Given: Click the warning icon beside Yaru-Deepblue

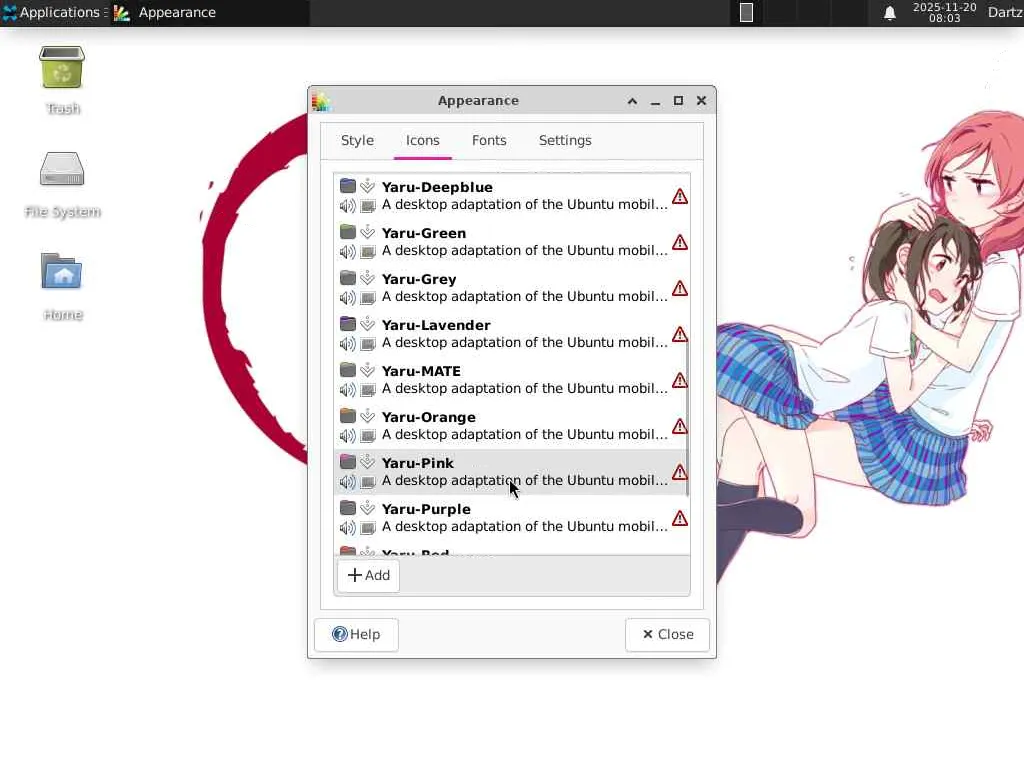Looking at the screenshot, I should (680, 196).
